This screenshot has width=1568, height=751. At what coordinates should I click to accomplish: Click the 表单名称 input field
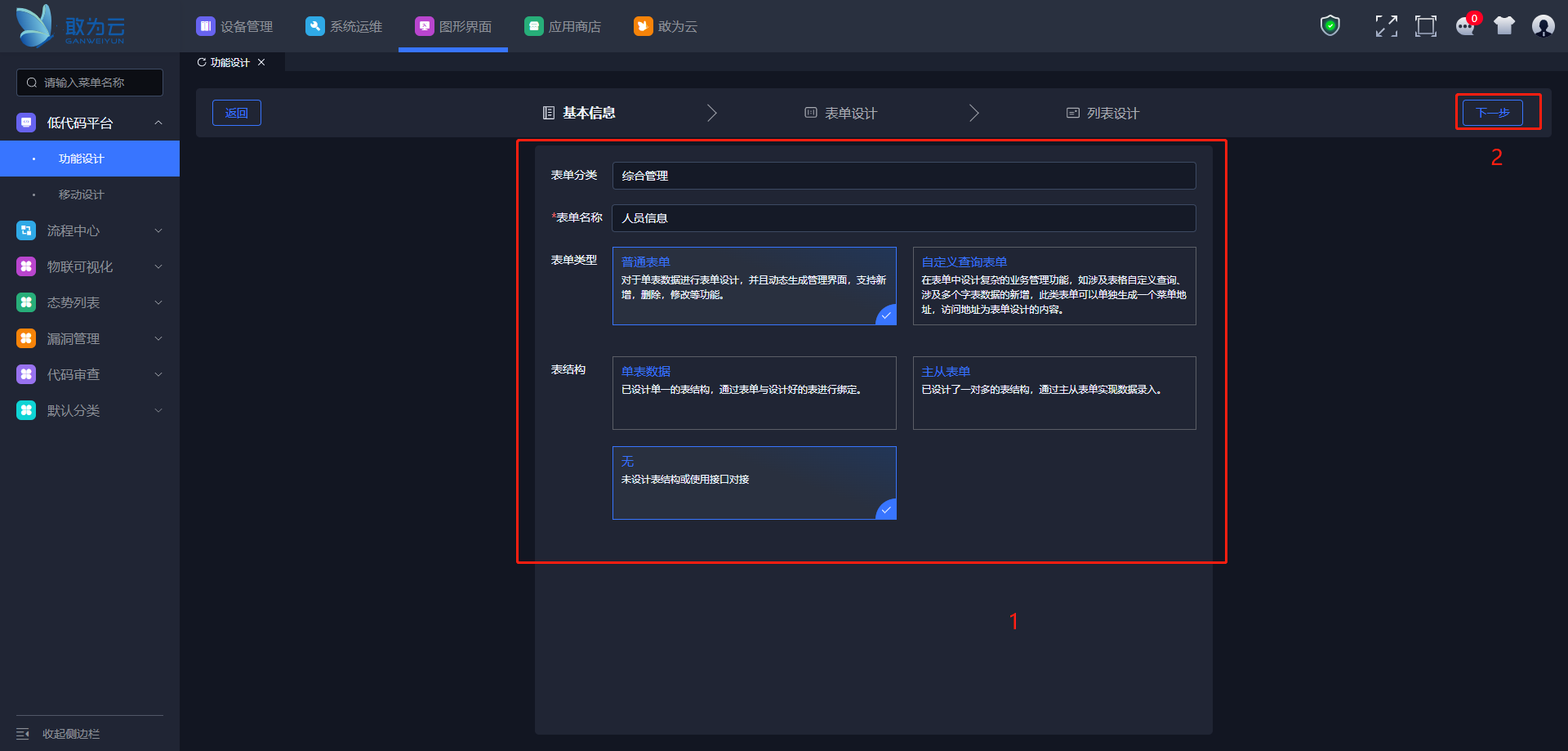coord(903,218)
